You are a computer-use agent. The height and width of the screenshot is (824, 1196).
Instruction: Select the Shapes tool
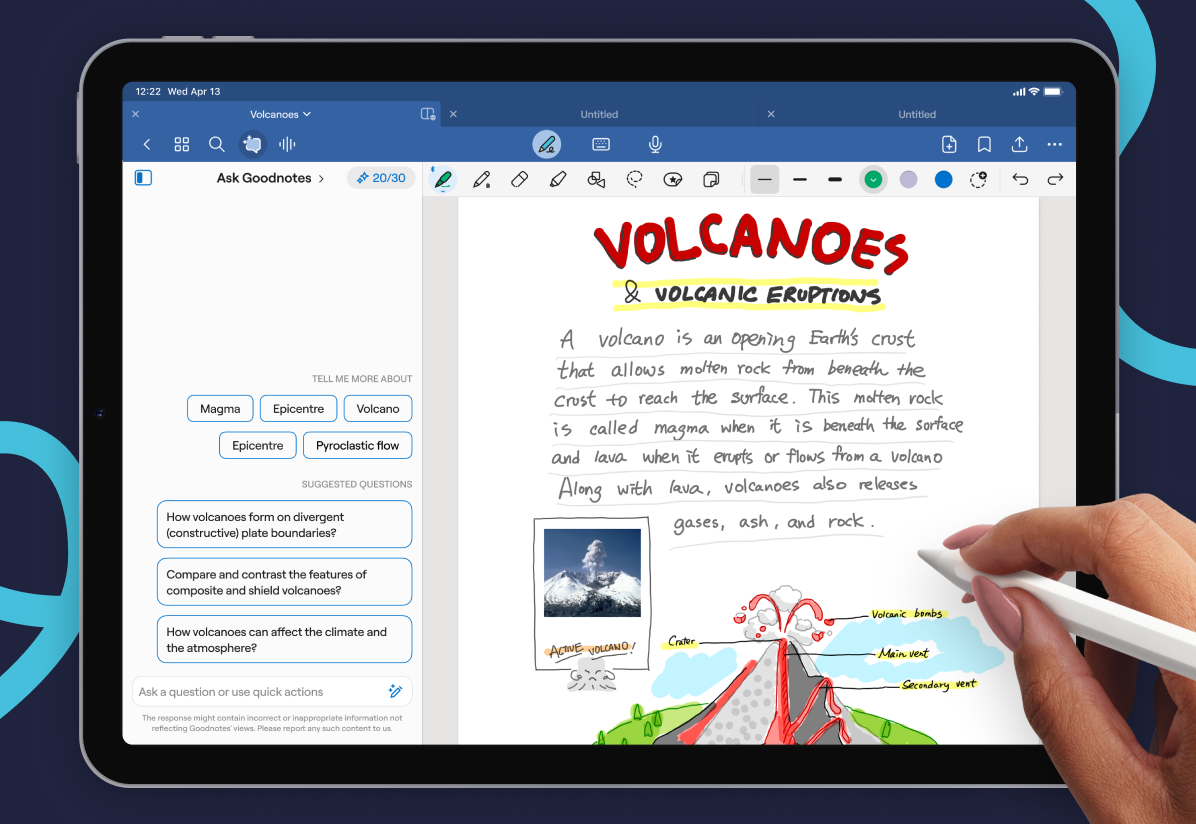click(x=596, y=179)
